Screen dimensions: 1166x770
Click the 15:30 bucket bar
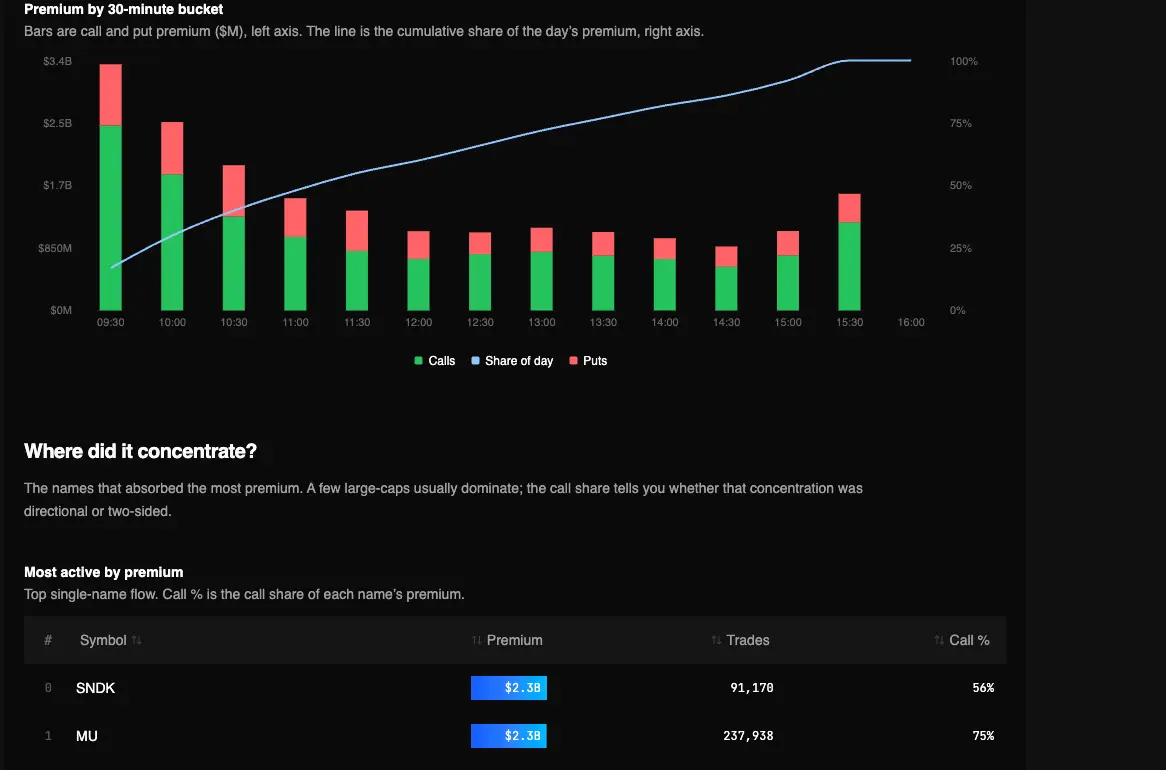(x=849, y=252)
